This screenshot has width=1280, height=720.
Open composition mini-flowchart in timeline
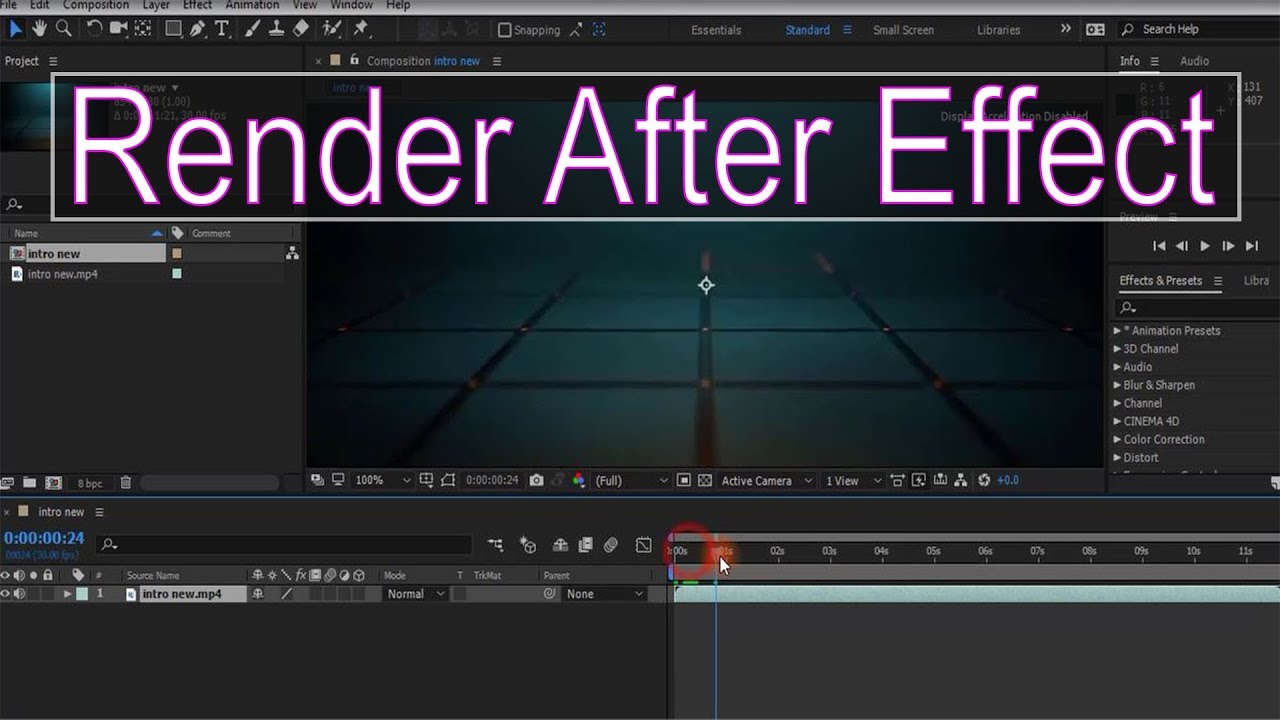point(495,545)
